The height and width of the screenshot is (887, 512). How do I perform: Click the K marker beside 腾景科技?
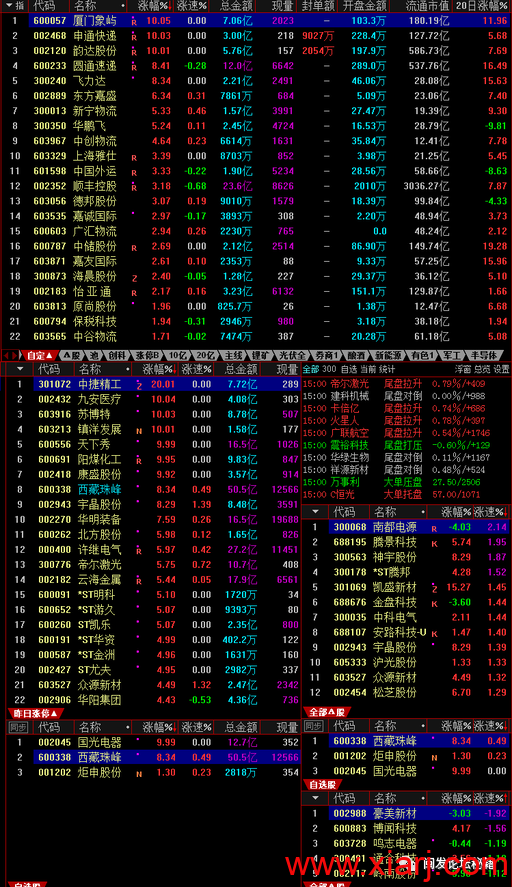click(x=434, y=544)
